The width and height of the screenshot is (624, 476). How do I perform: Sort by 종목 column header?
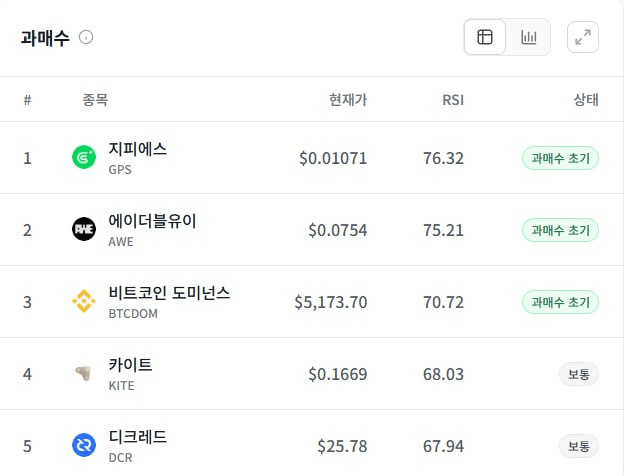(95, 100)
